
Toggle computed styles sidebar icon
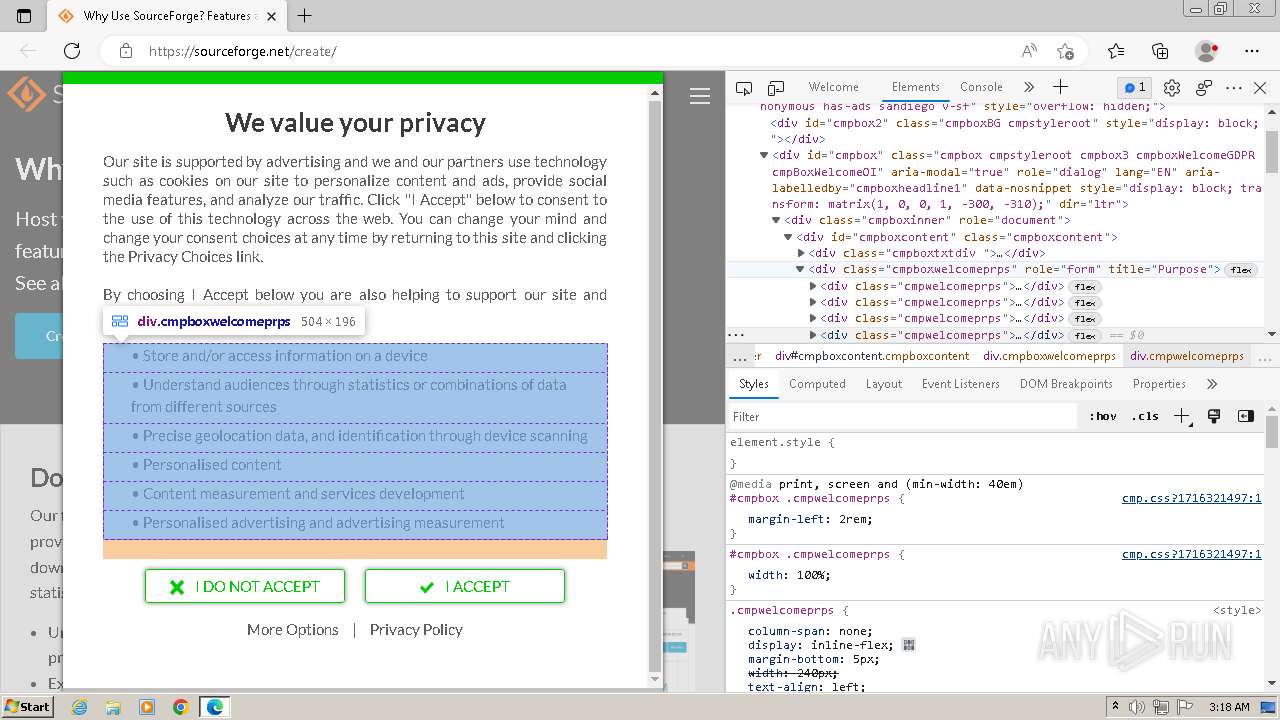(x=1245, y=416)
